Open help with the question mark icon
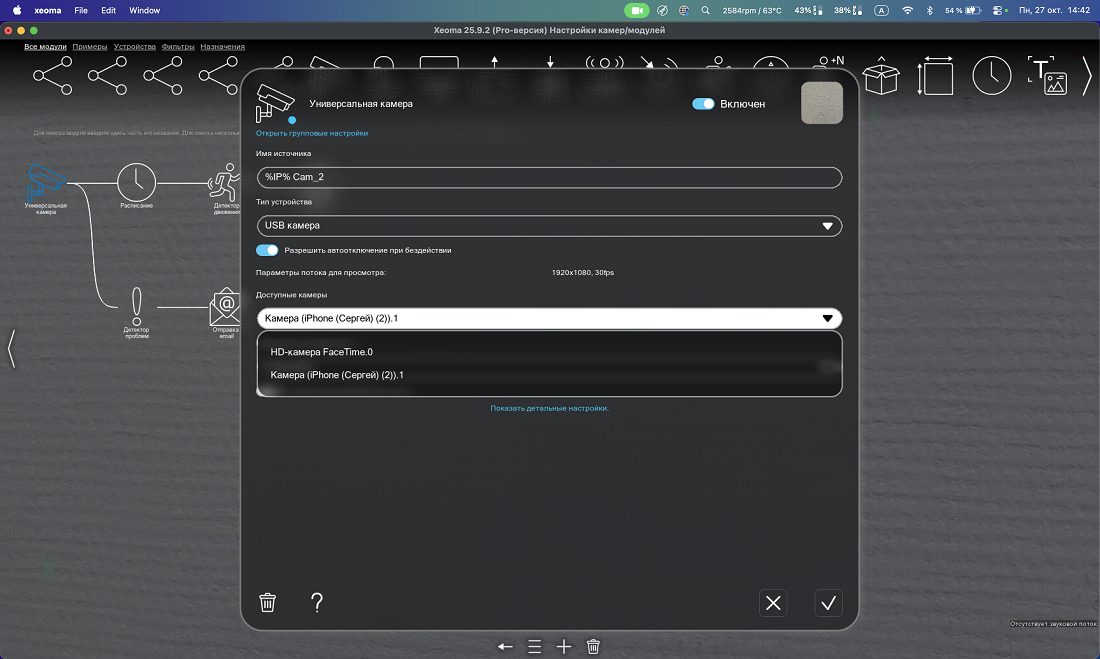The width and height of the screenshot is (1100, 659). pos(317,602)
